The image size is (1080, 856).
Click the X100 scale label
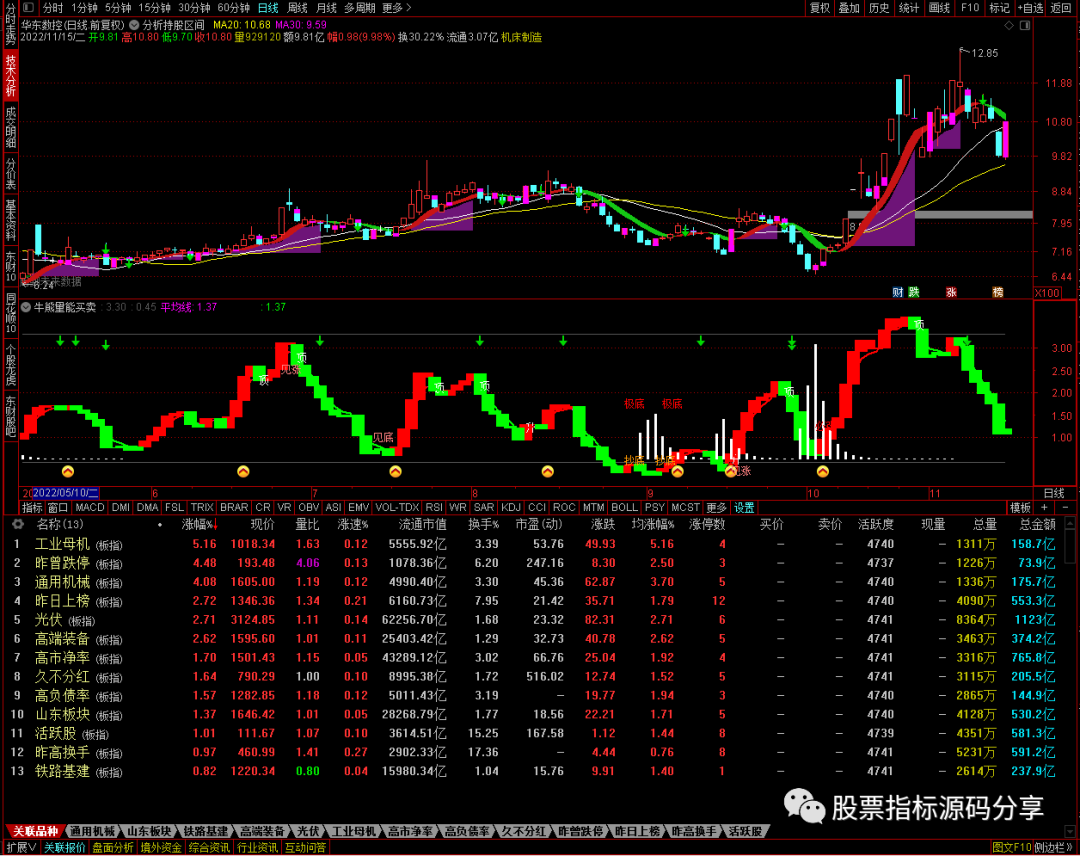(x=1047, y=293)
